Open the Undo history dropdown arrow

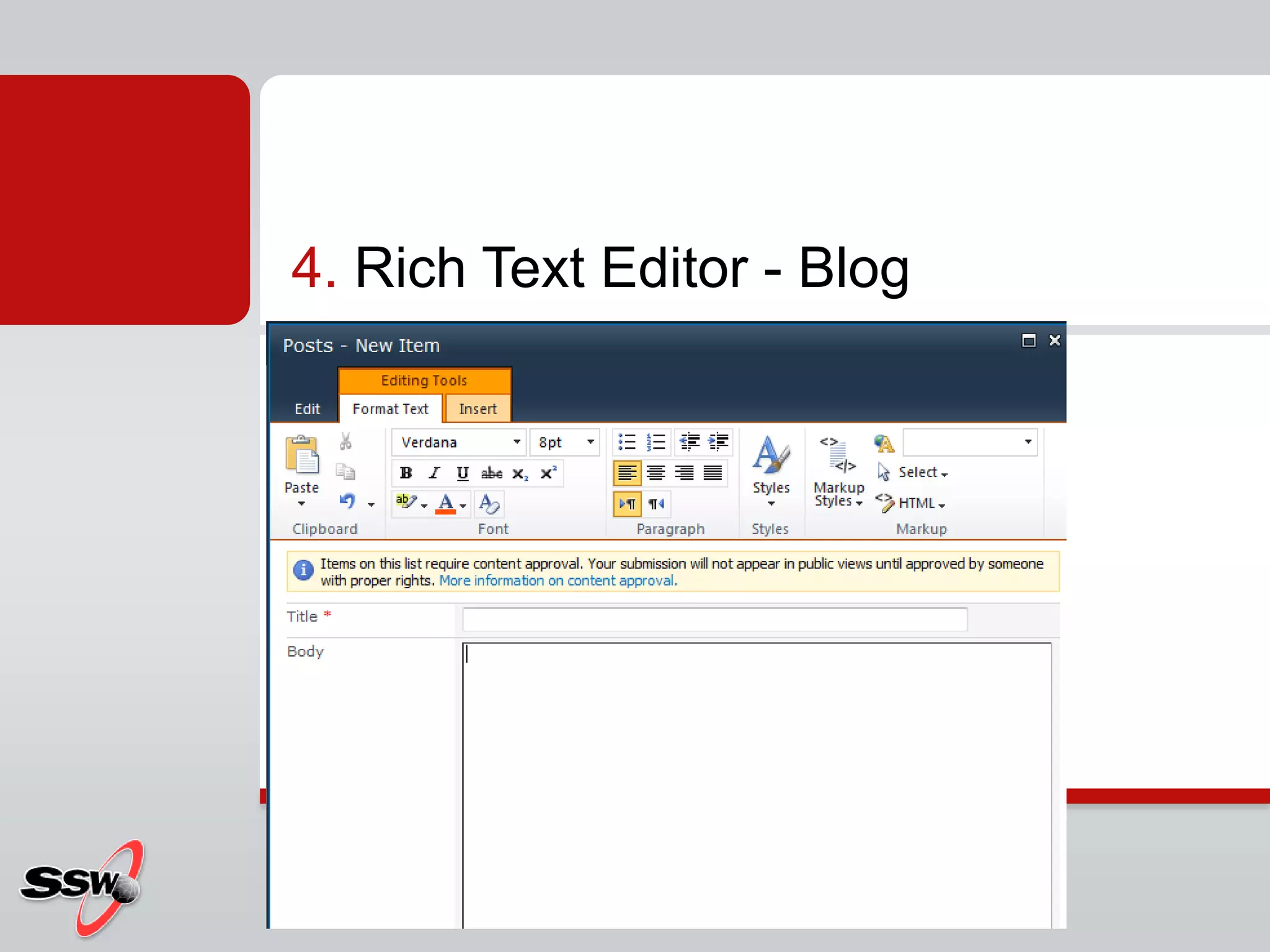click(371, 505)
